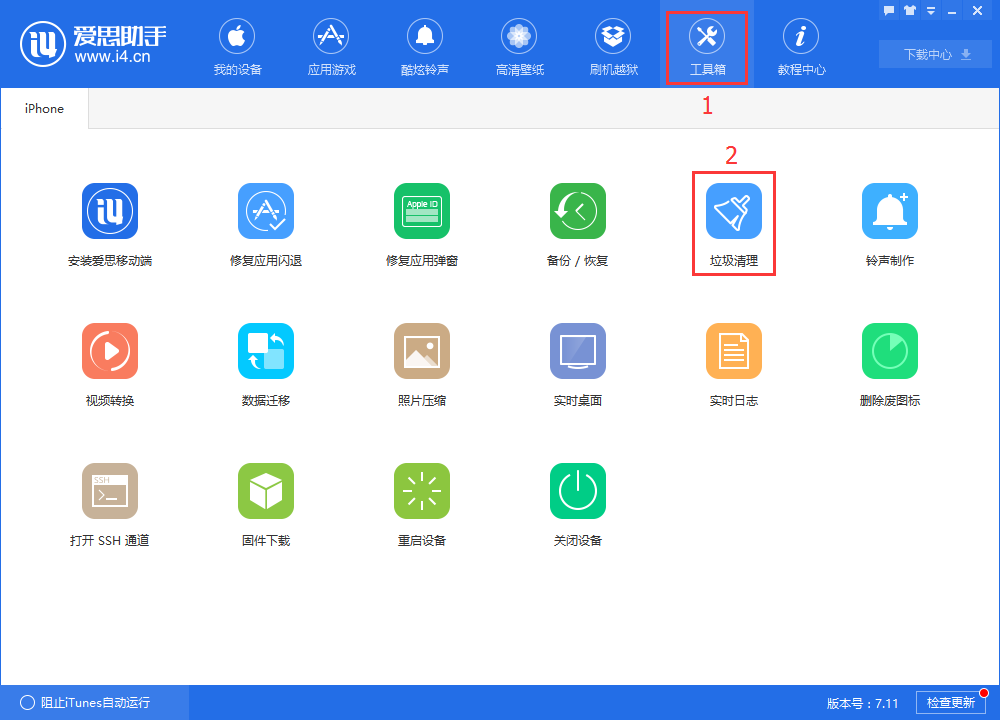
Task: Launch the 数据迁移 data migration tool
Action: 266,362
